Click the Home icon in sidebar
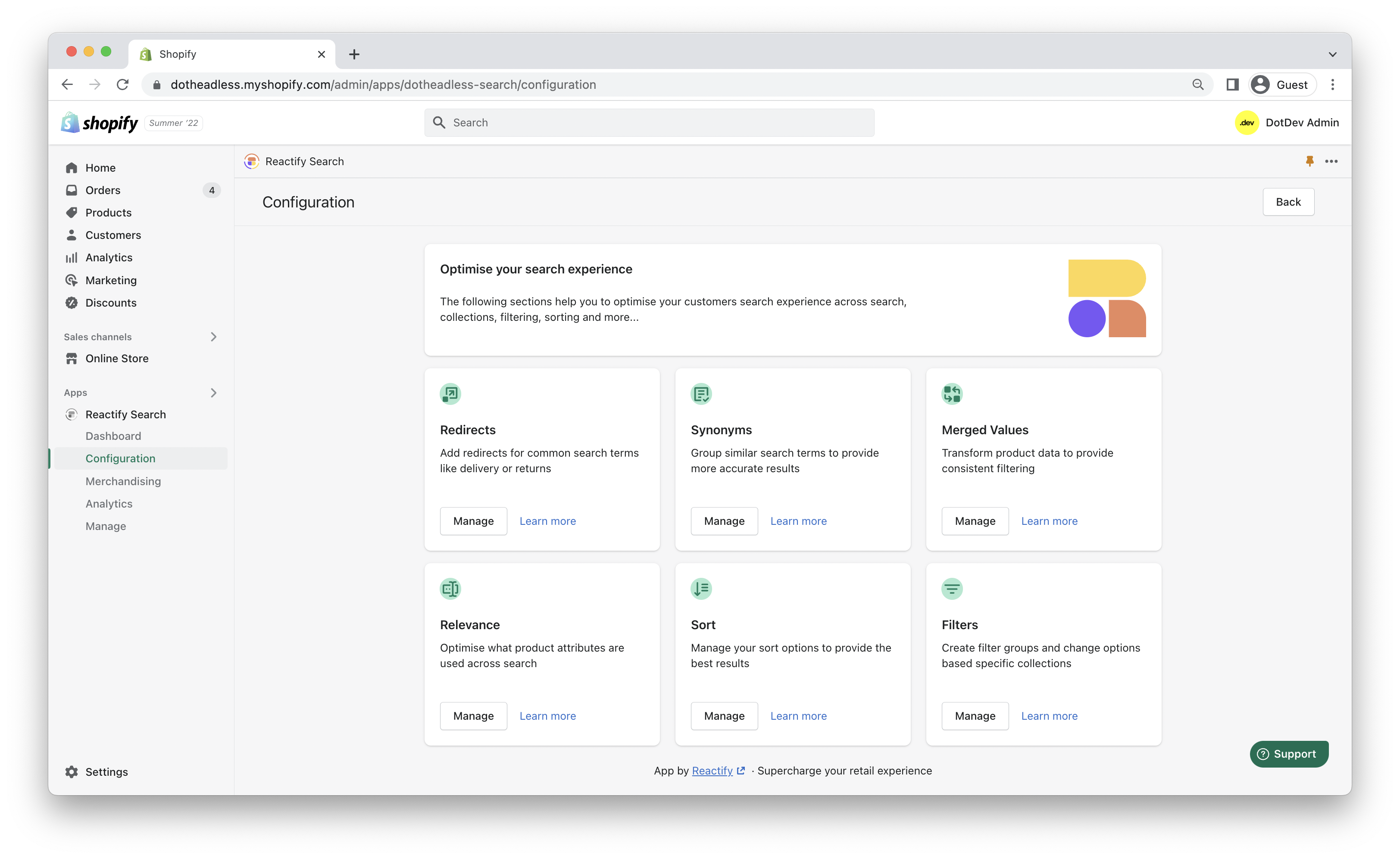Viewport: 1400px width, 859px height. tap(71, 168)
